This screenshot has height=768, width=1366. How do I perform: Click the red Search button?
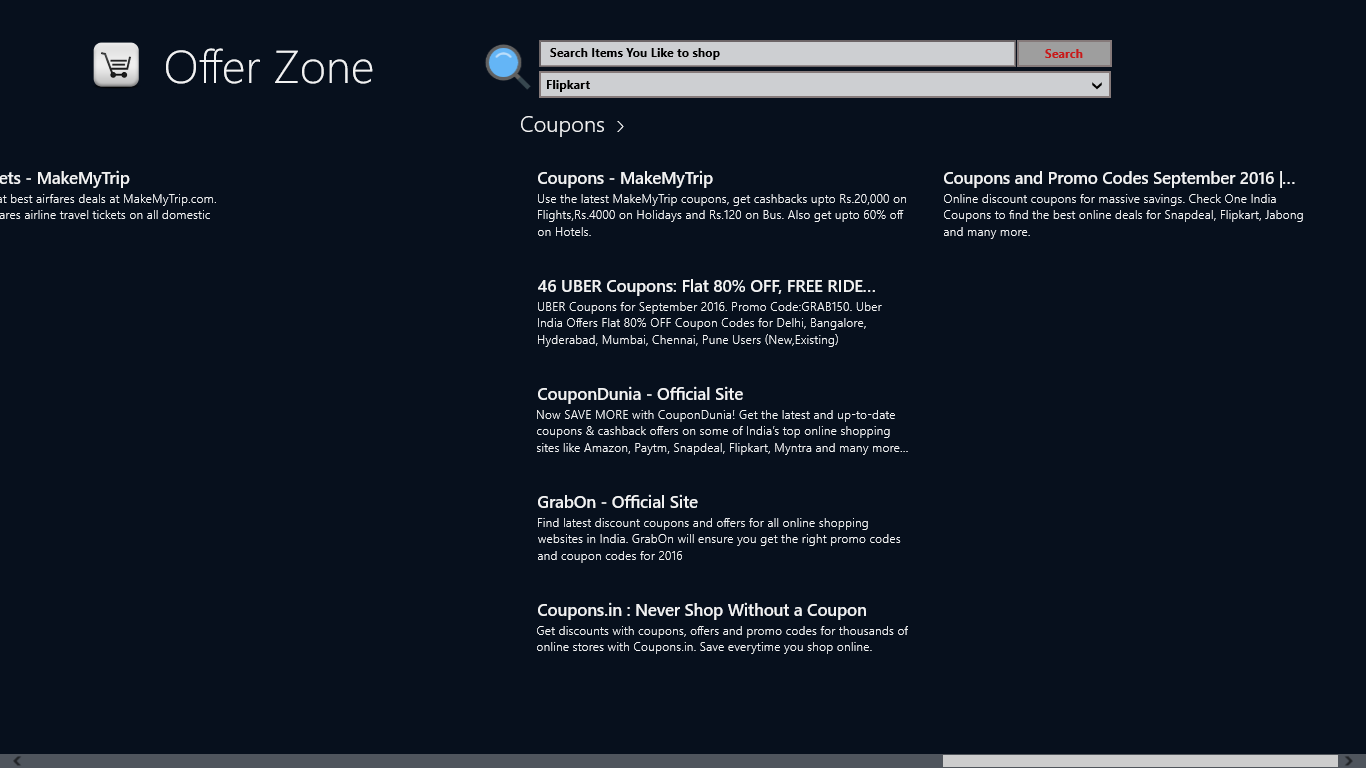[x=1064, y=53]
